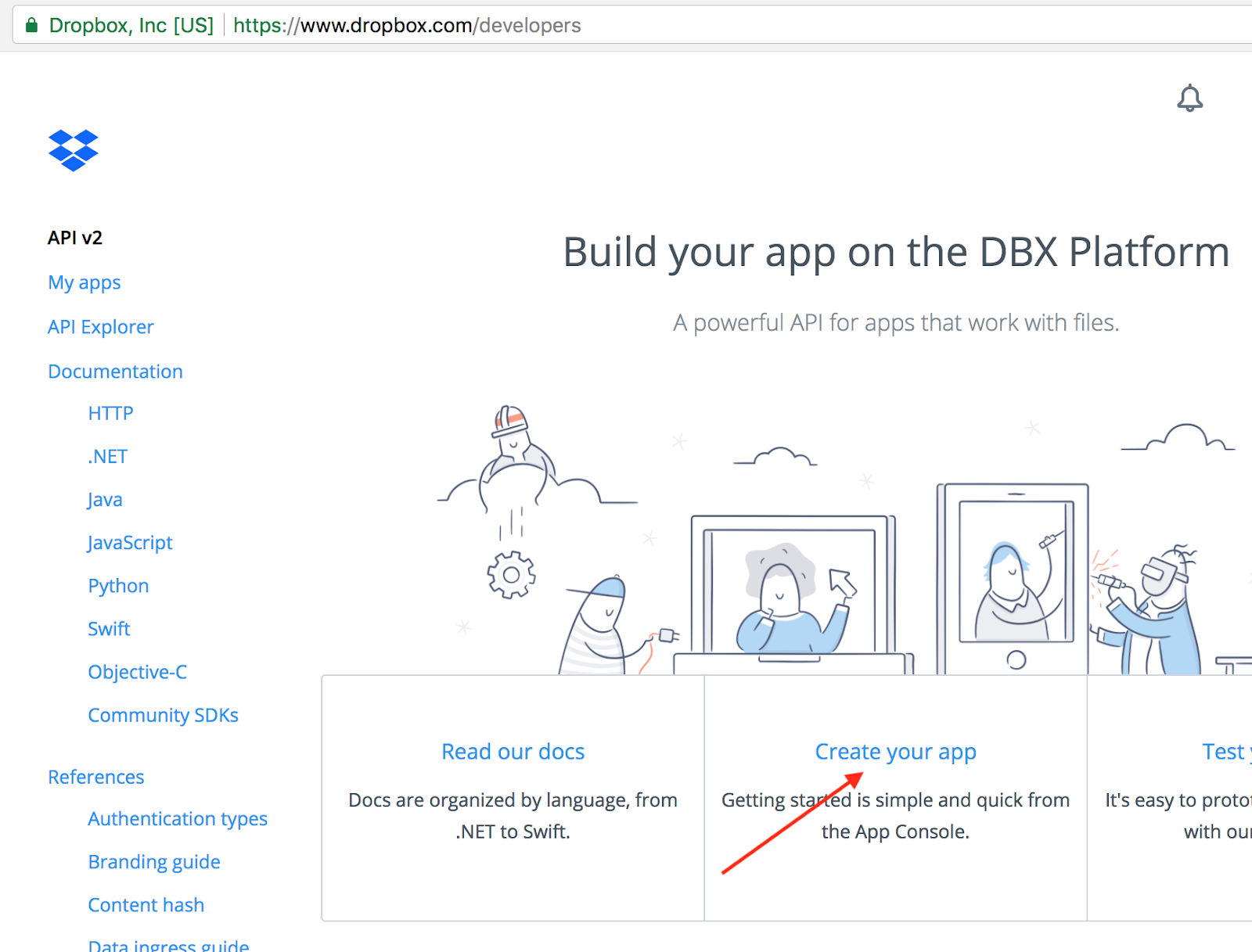Select Swift documentation

109,629
